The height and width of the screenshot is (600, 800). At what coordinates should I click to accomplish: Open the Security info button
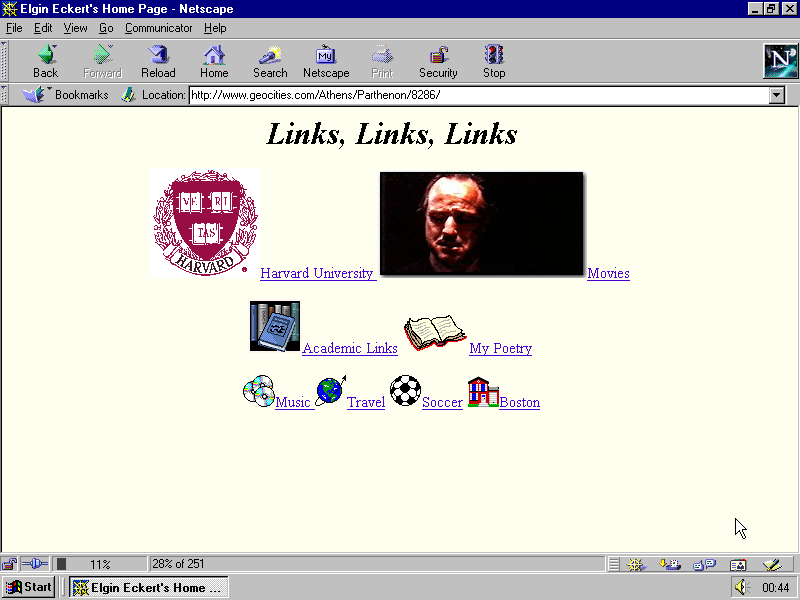click(438, 62)
